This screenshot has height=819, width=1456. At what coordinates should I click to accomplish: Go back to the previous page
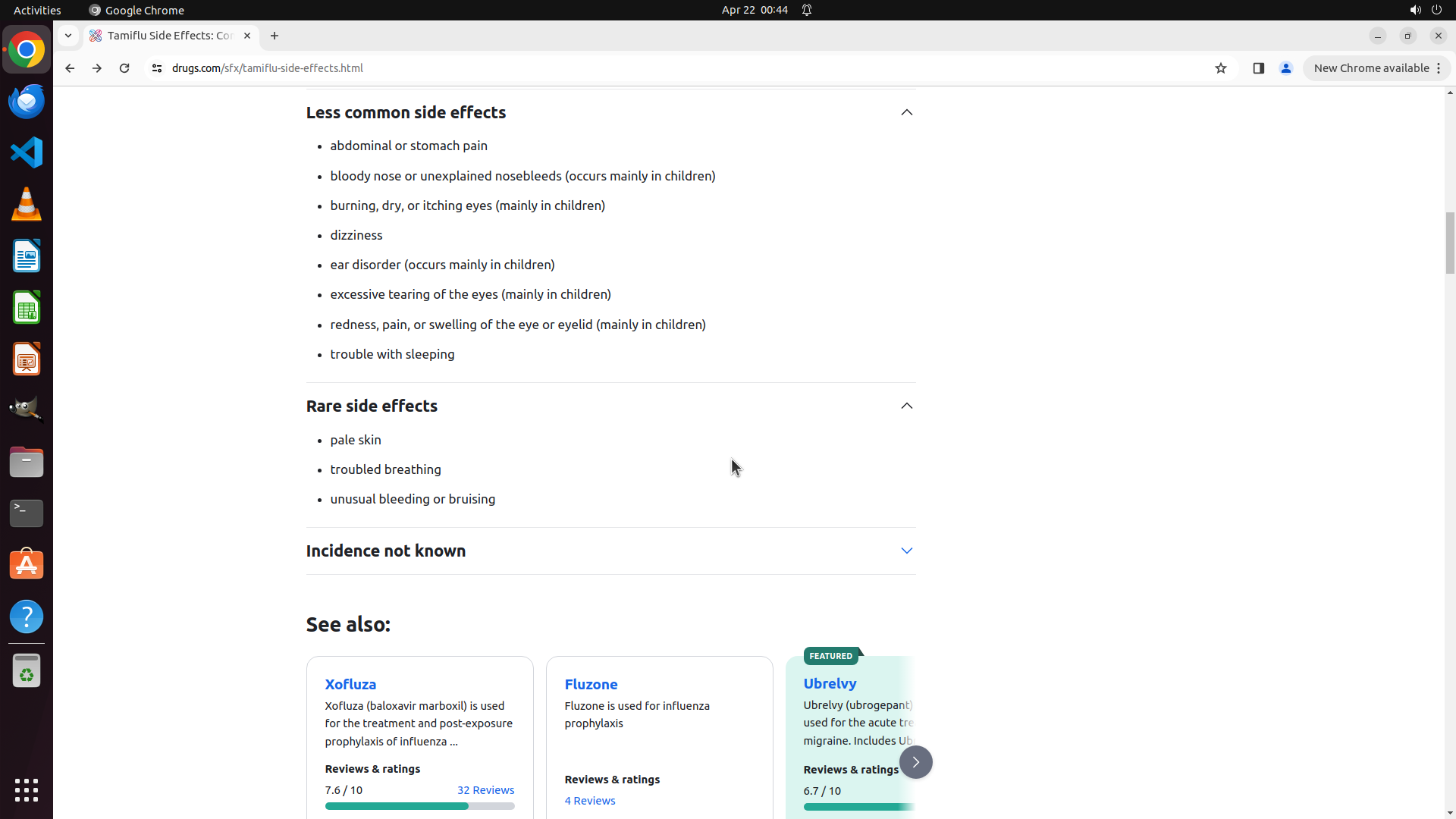(70, 68)
